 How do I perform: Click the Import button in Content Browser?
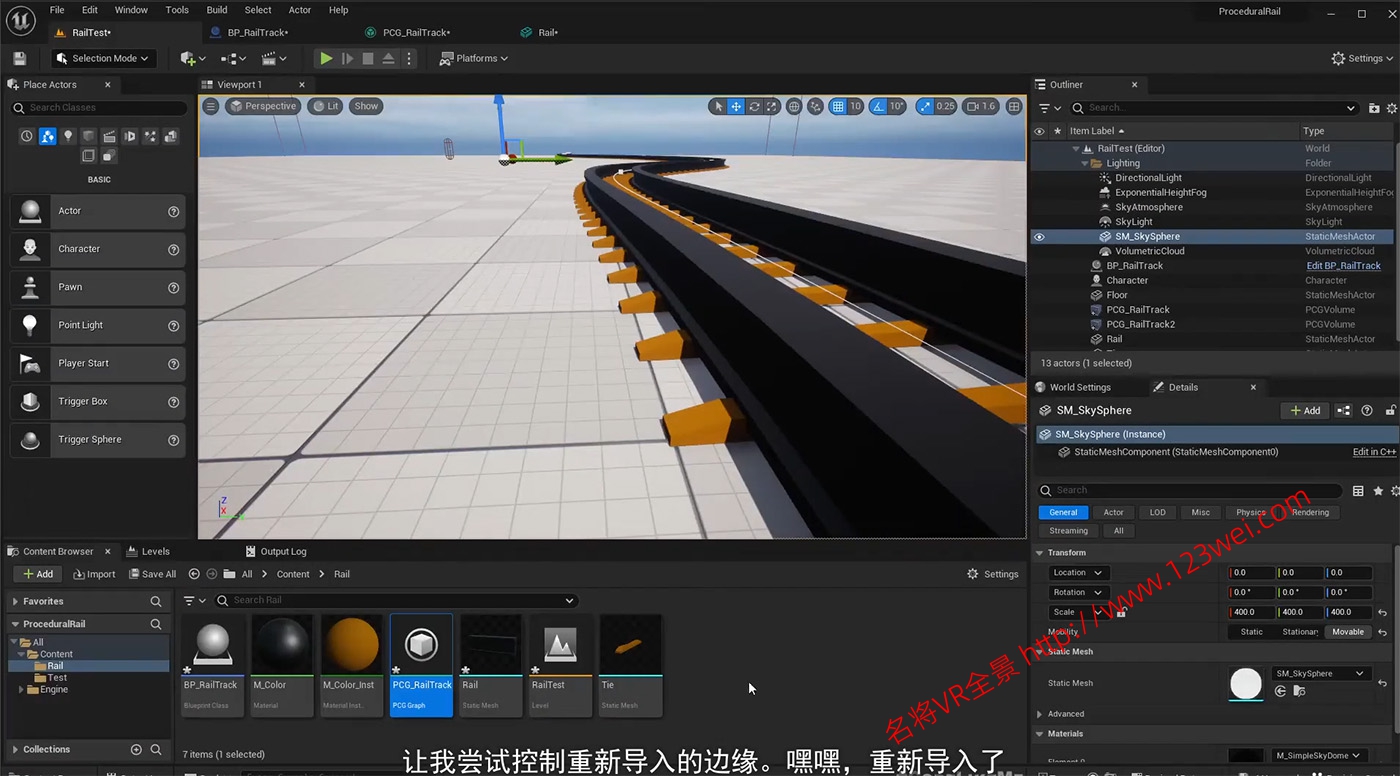(x=94, y=574)
